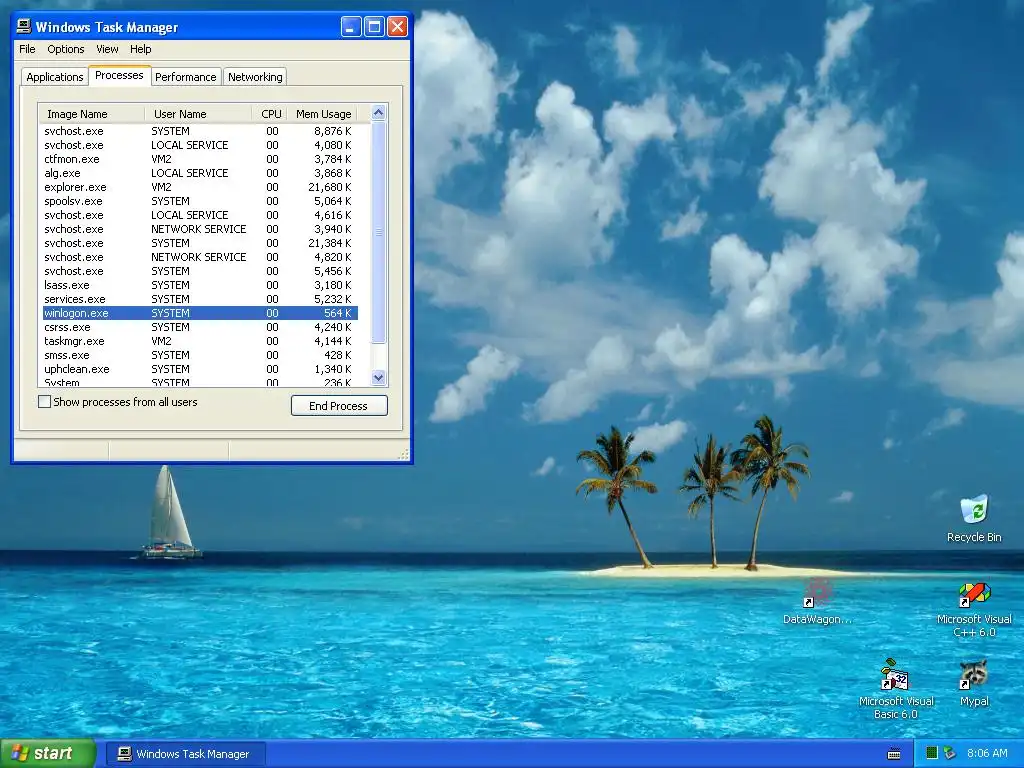
Task: Select the alg.exe process row
Action: [200, 173]
